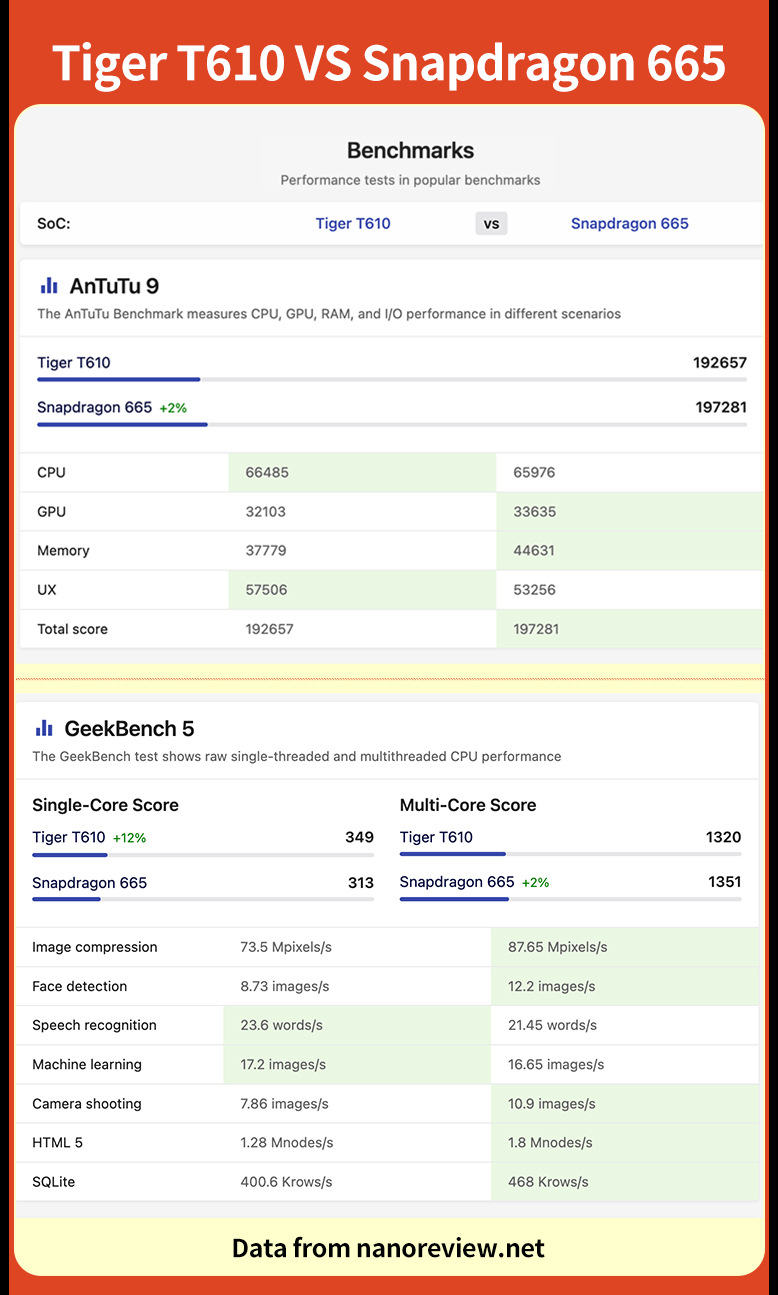
Task: Click the CPU value 65976
Action: (x=534, y=472)
